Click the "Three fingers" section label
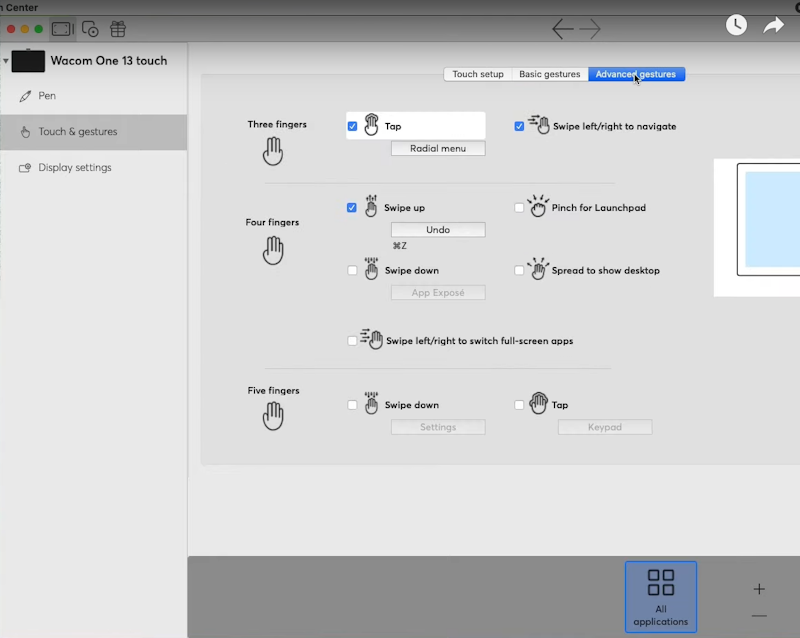 point(277,125)
